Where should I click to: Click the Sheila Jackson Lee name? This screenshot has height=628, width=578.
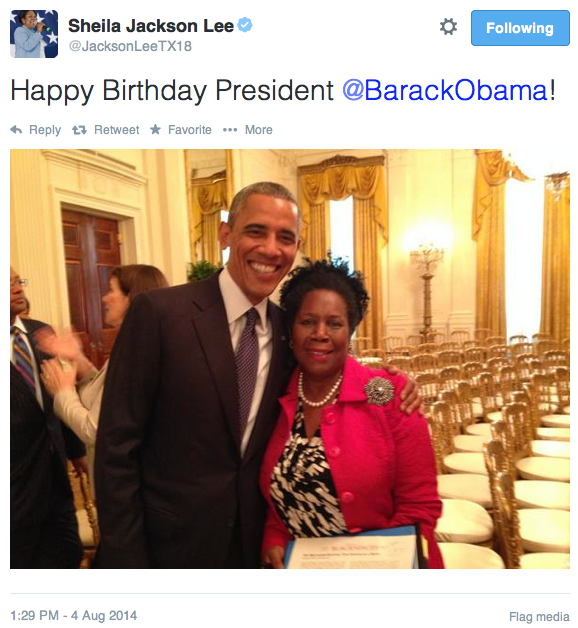coord(151,26)
